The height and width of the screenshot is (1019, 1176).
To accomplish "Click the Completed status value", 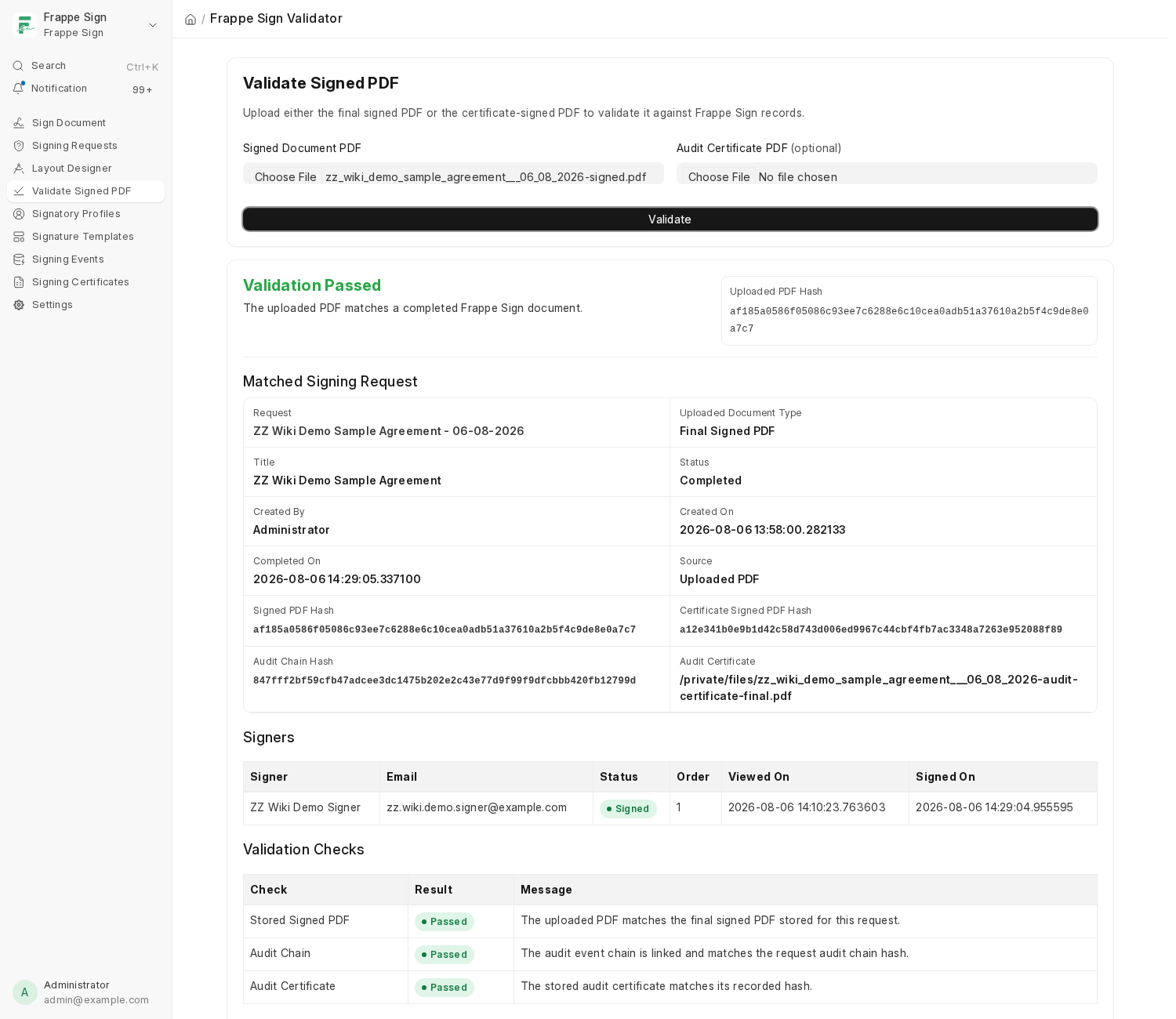I will [710, 480].
